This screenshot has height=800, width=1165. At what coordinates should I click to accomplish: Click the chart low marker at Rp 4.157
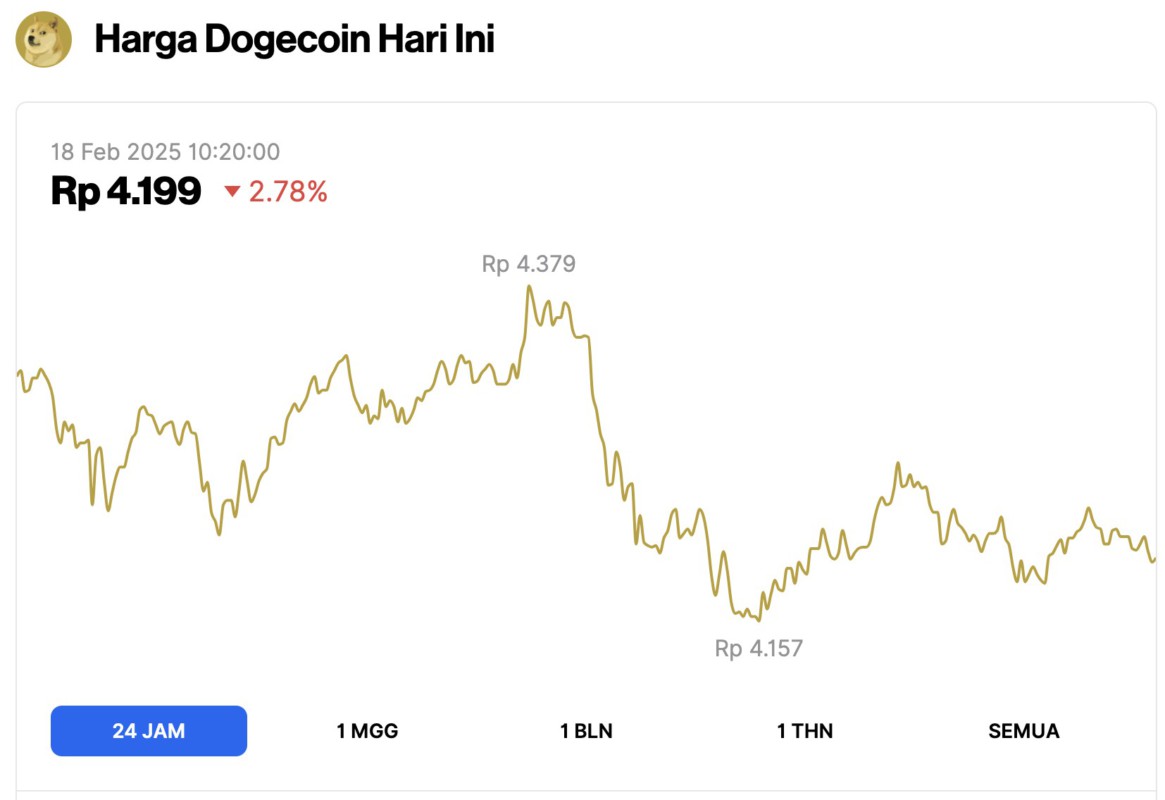(757, 648)
